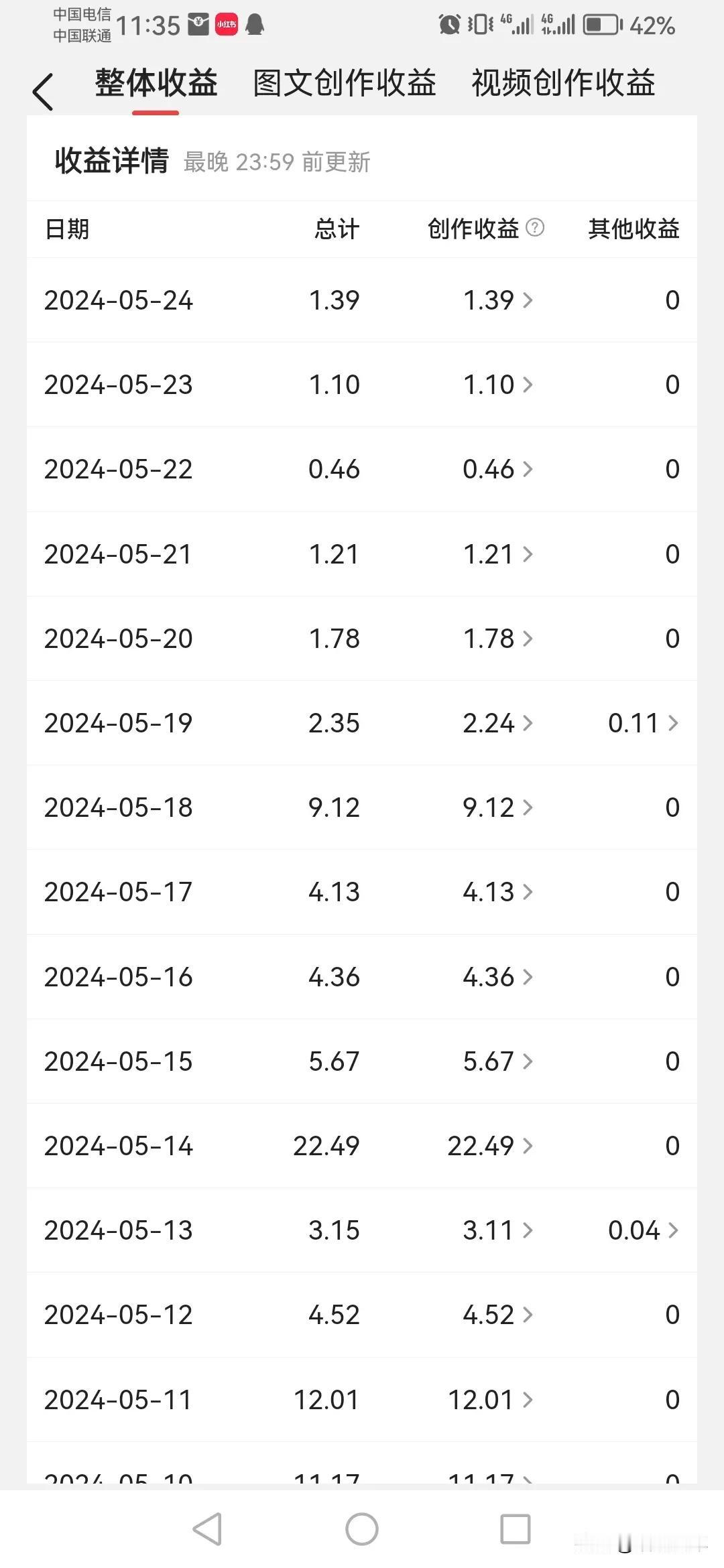Viewport: 724px width, 1568px height.
Task: Switch to 图文创作收益 tab
Action: (345, 84)
